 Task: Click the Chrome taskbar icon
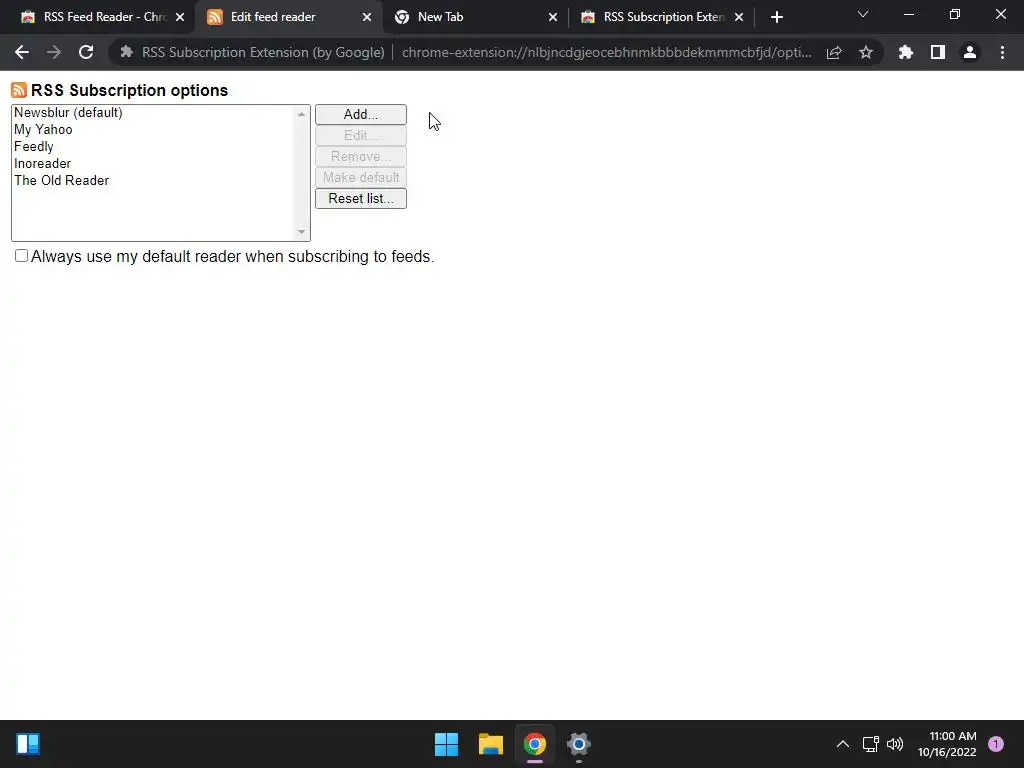pyautogui.click(x=535, y=744)
